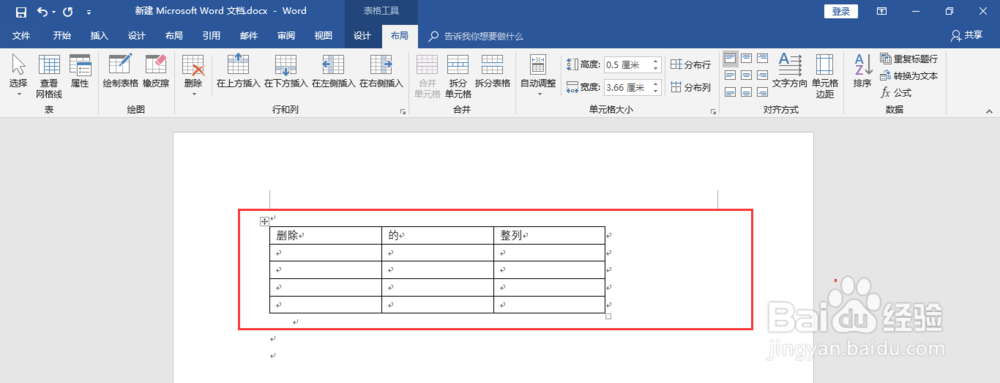Image resolution: width=1000 pixels, height=383 pixels.
Task: Click the Share (共享) button
Action: tap(966, 36)
